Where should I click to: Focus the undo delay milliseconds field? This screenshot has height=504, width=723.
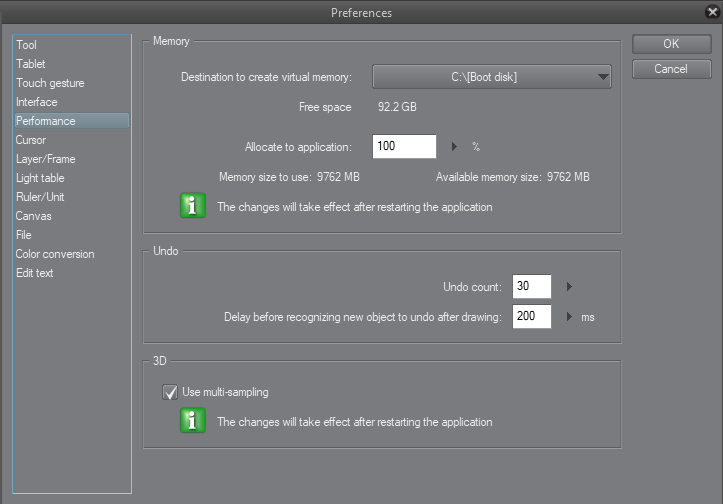click(532, 317)
